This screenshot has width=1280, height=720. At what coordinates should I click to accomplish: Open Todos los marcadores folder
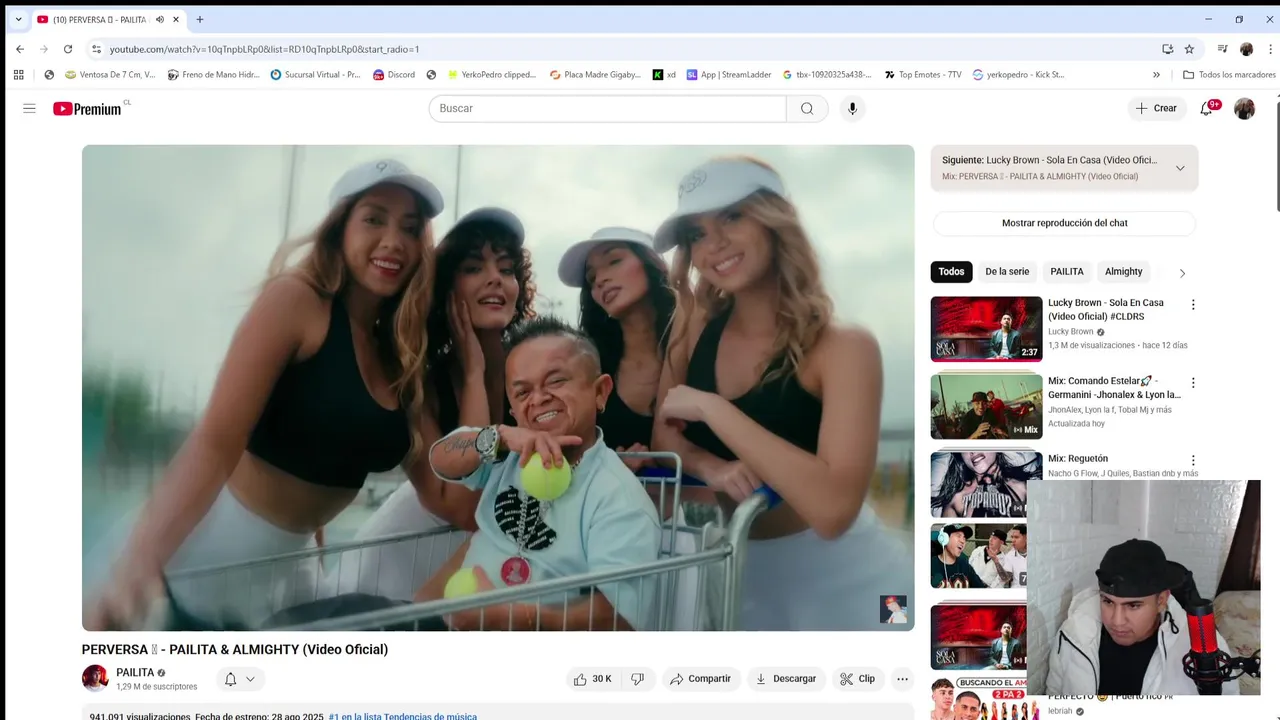pos(1229,74)
